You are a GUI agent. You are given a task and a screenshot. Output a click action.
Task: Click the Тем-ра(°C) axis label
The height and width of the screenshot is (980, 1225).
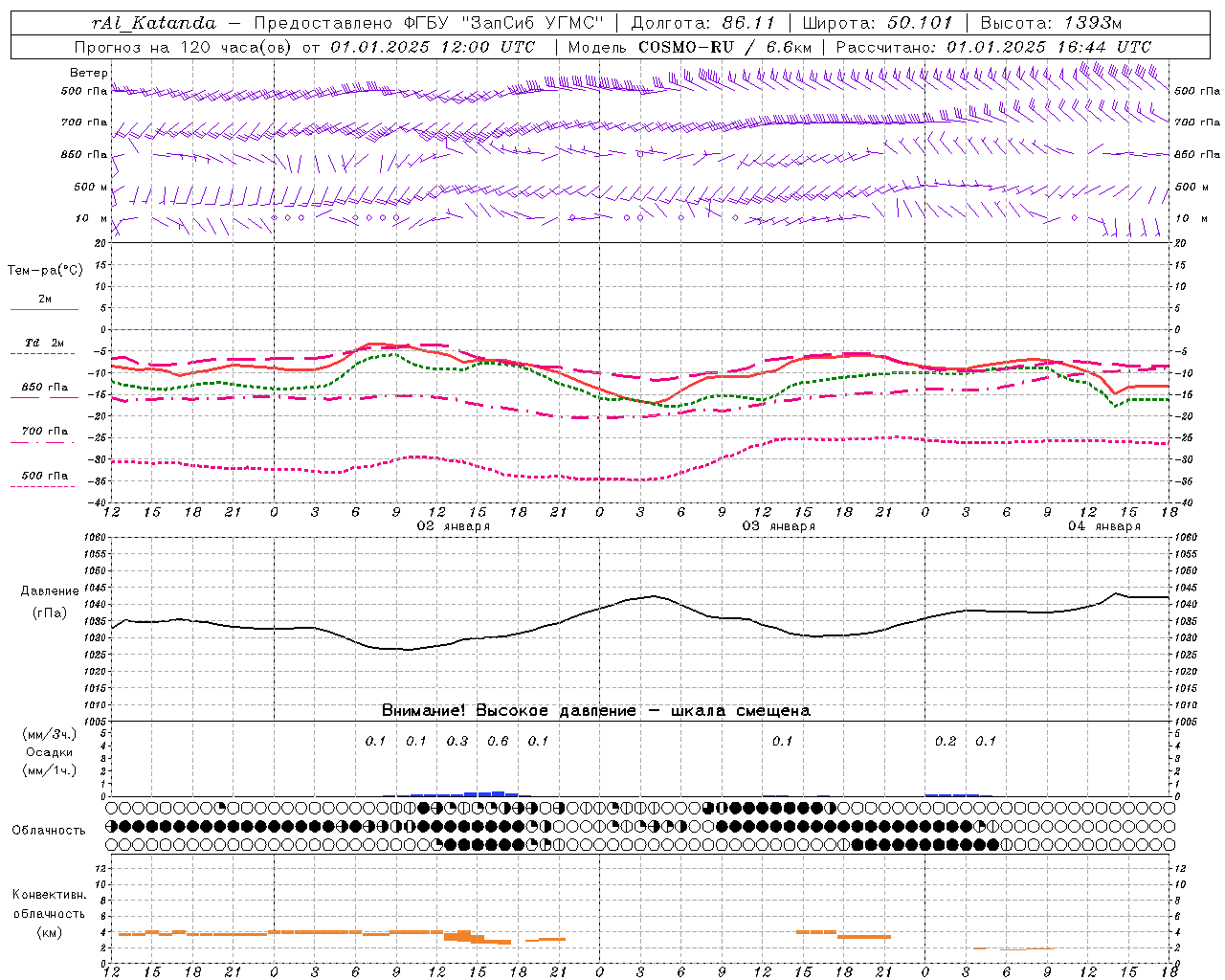point(45,271)
